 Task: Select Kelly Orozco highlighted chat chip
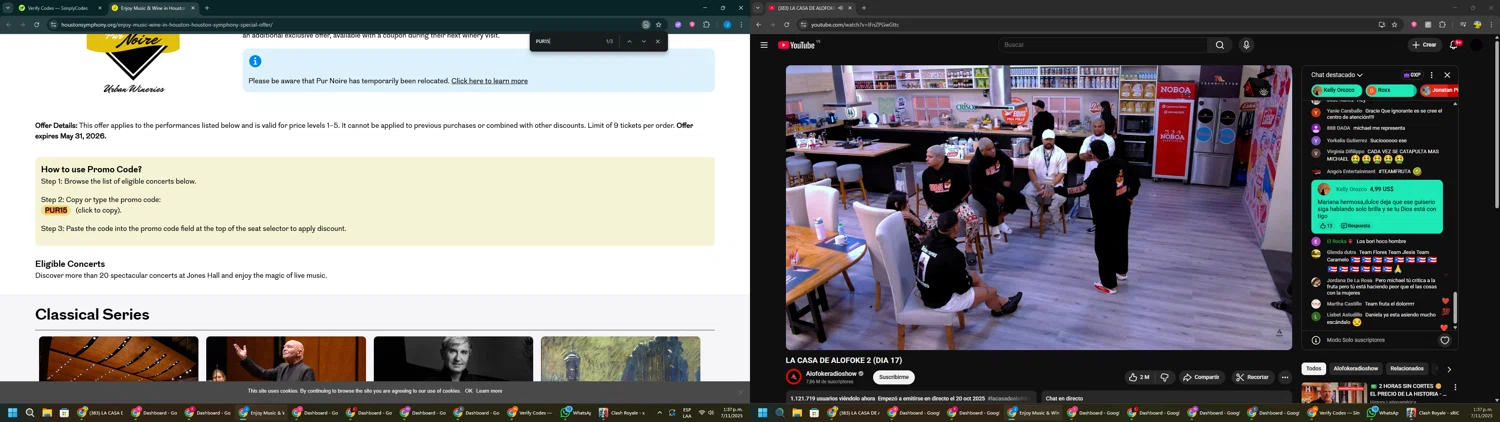[1337, 90]
